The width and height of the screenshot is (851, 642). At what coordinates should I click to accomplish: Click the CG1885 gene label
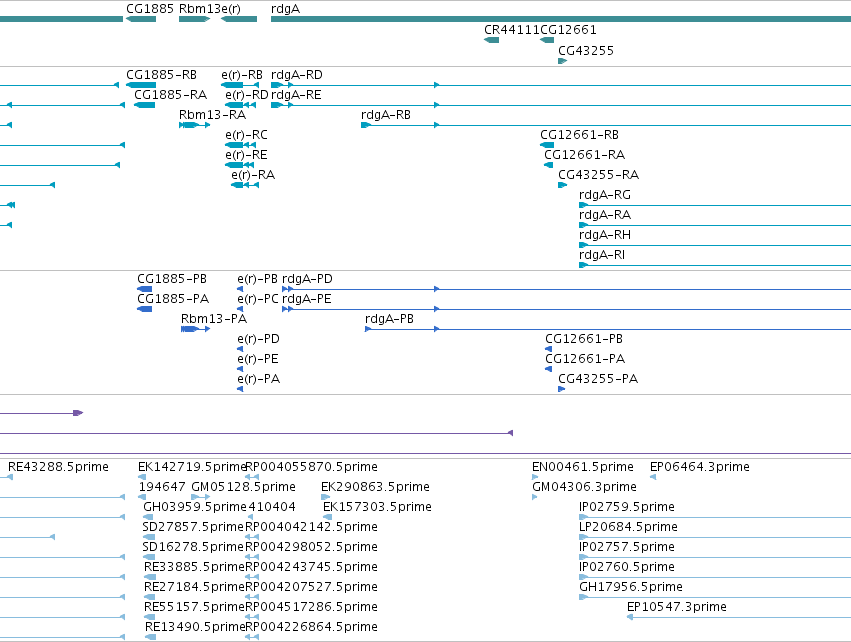click(150, 9)
